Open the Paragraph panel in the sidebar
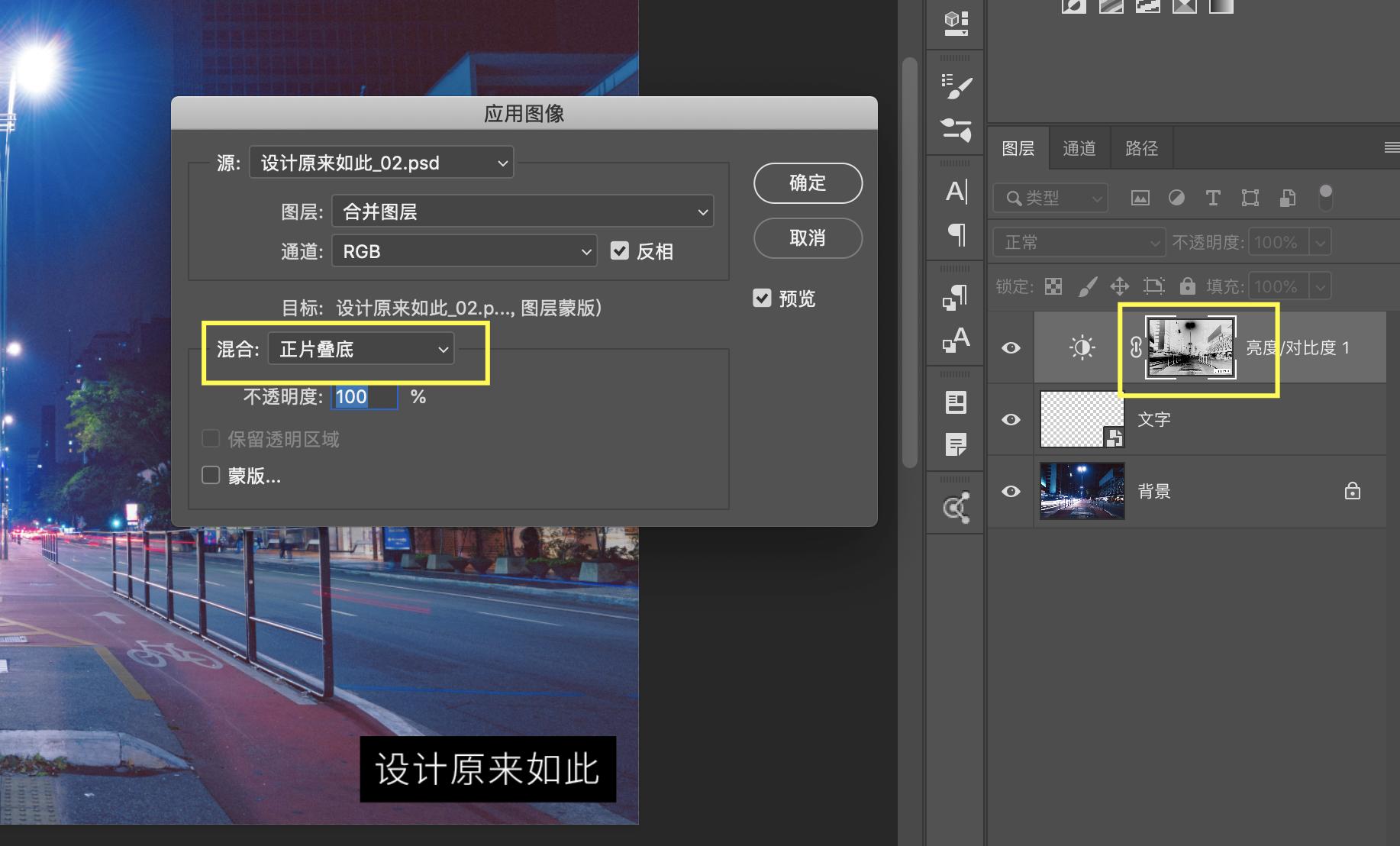This screenshot has width=1400, height=846. coord(955,235)
